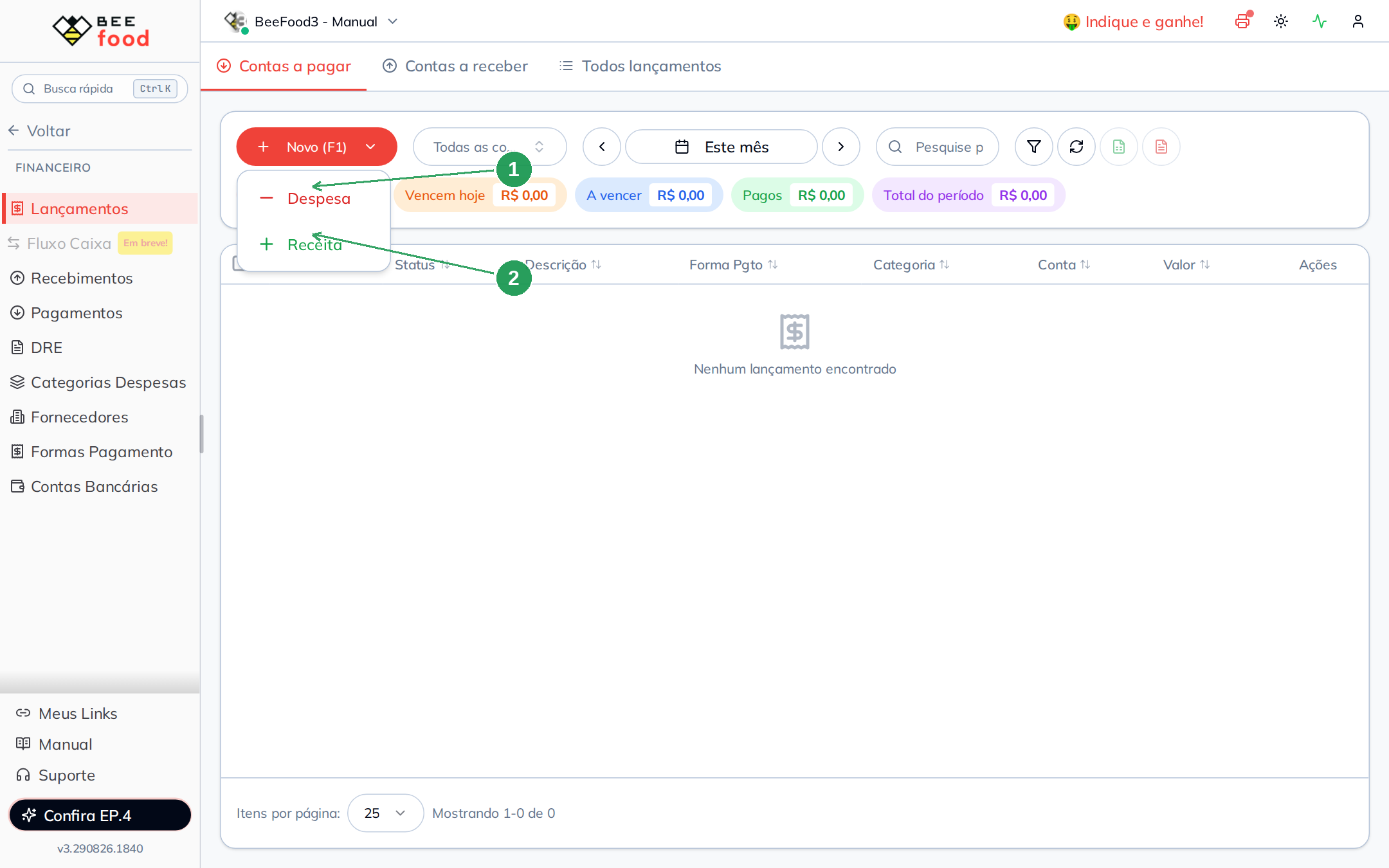
Task: Click the Ações column header
Action: [x=1318, y=264]
